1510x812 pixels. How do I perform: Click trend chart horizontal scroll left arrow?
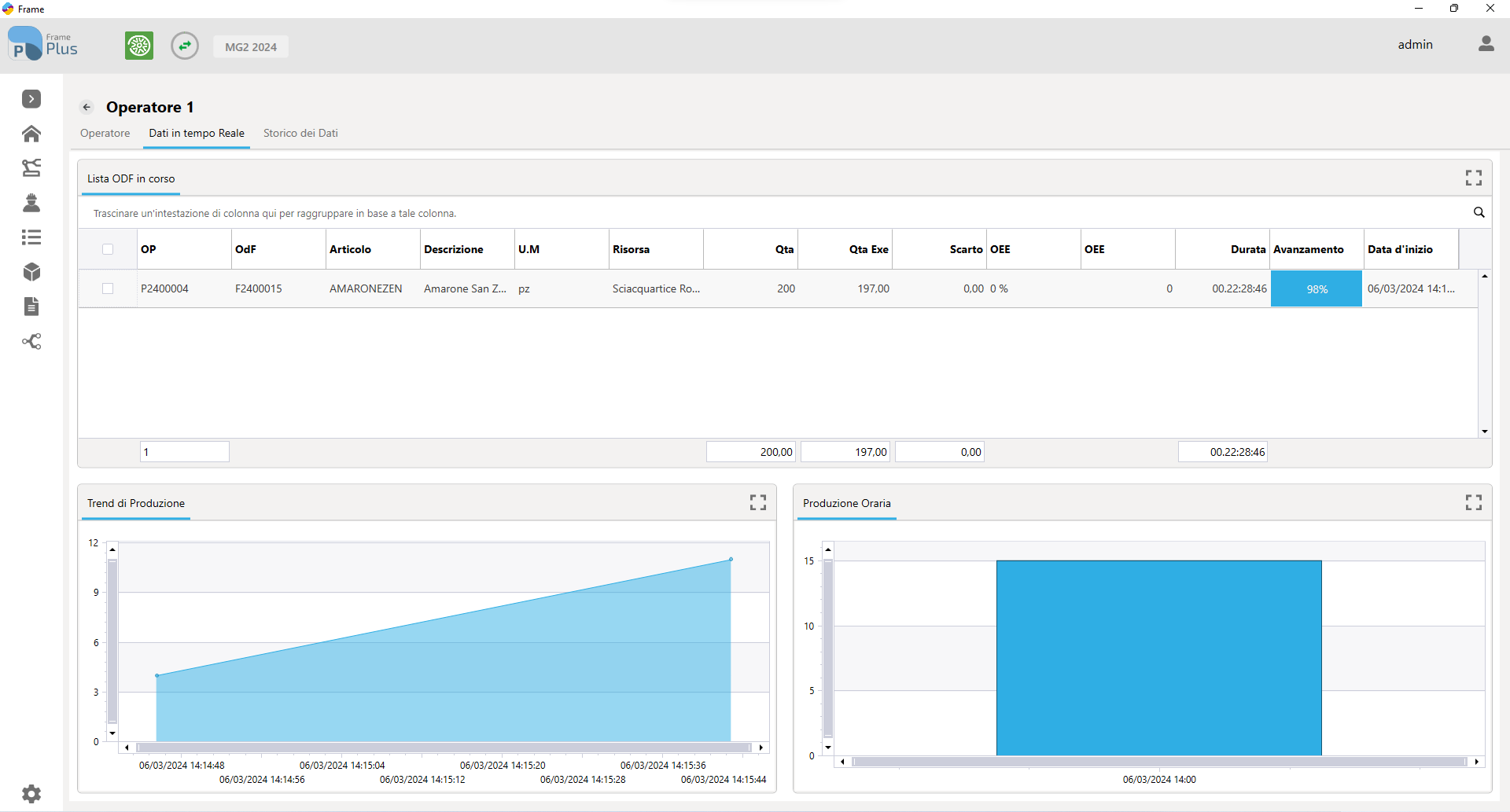pos(127,748)
